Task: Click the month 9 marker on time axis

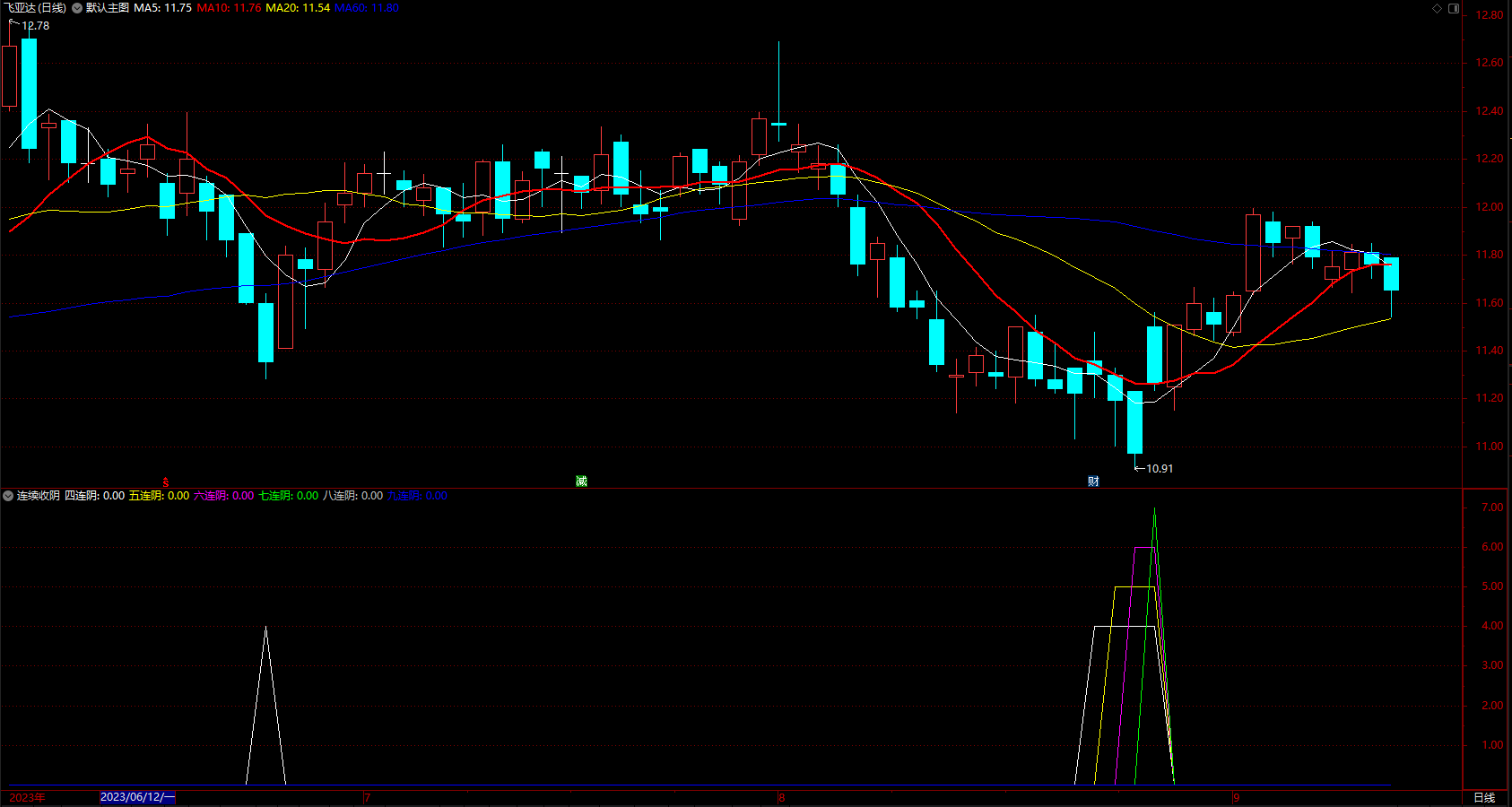Action: (x=1236, y=797)
